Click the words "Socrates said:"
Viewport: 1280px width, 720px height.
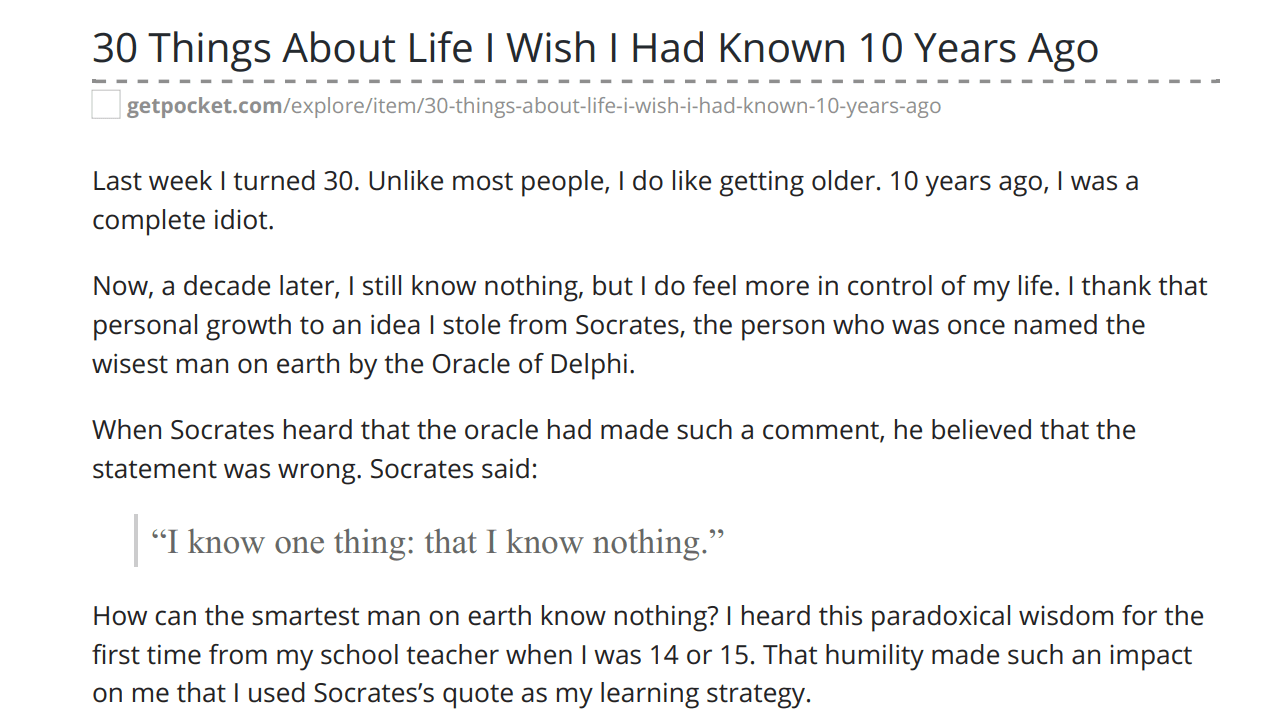pyautogui.click(x=454, y=469)
